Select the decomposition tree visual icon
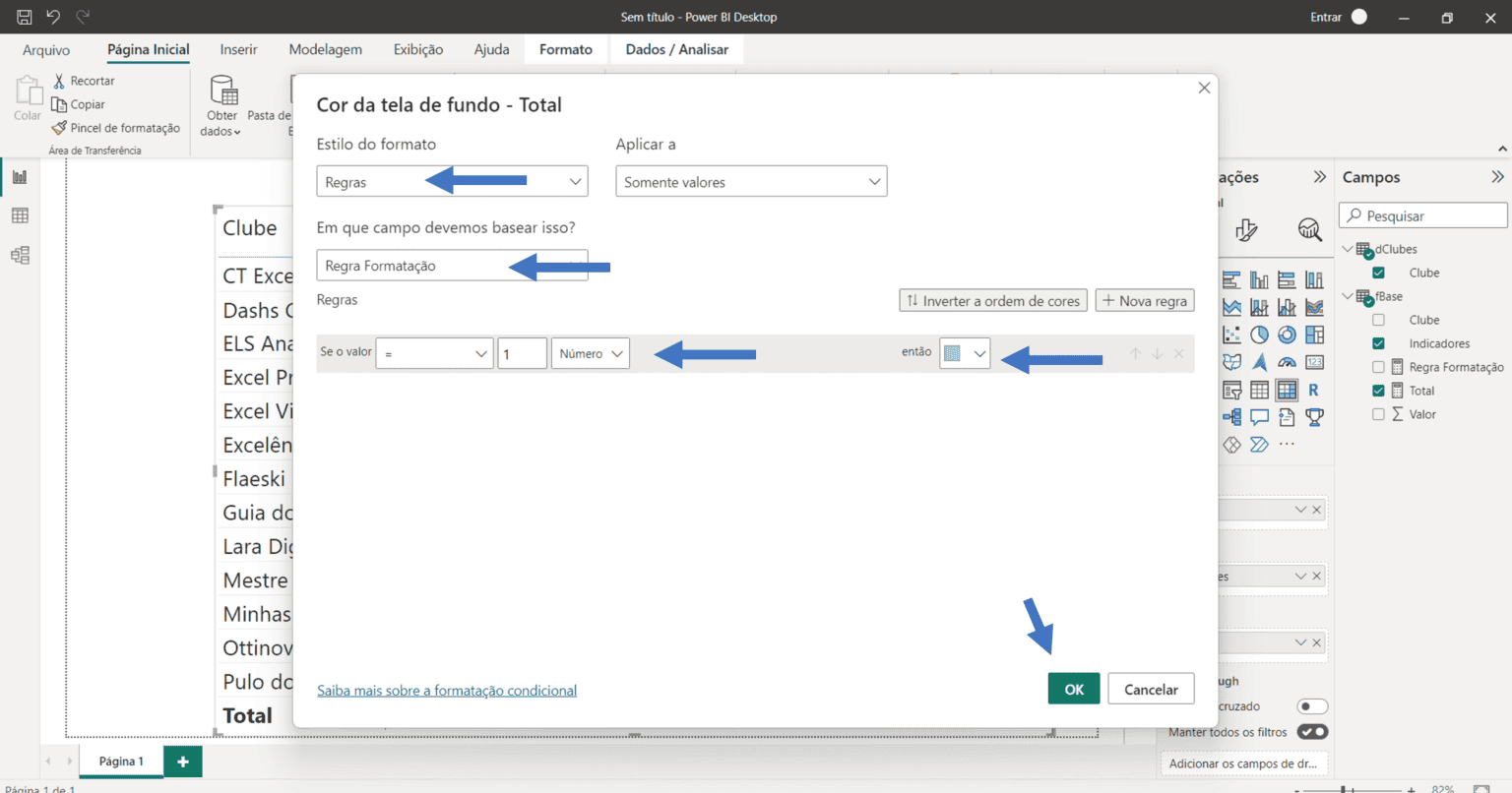Screen dimensions: 1512x793 click(1231, 417)
